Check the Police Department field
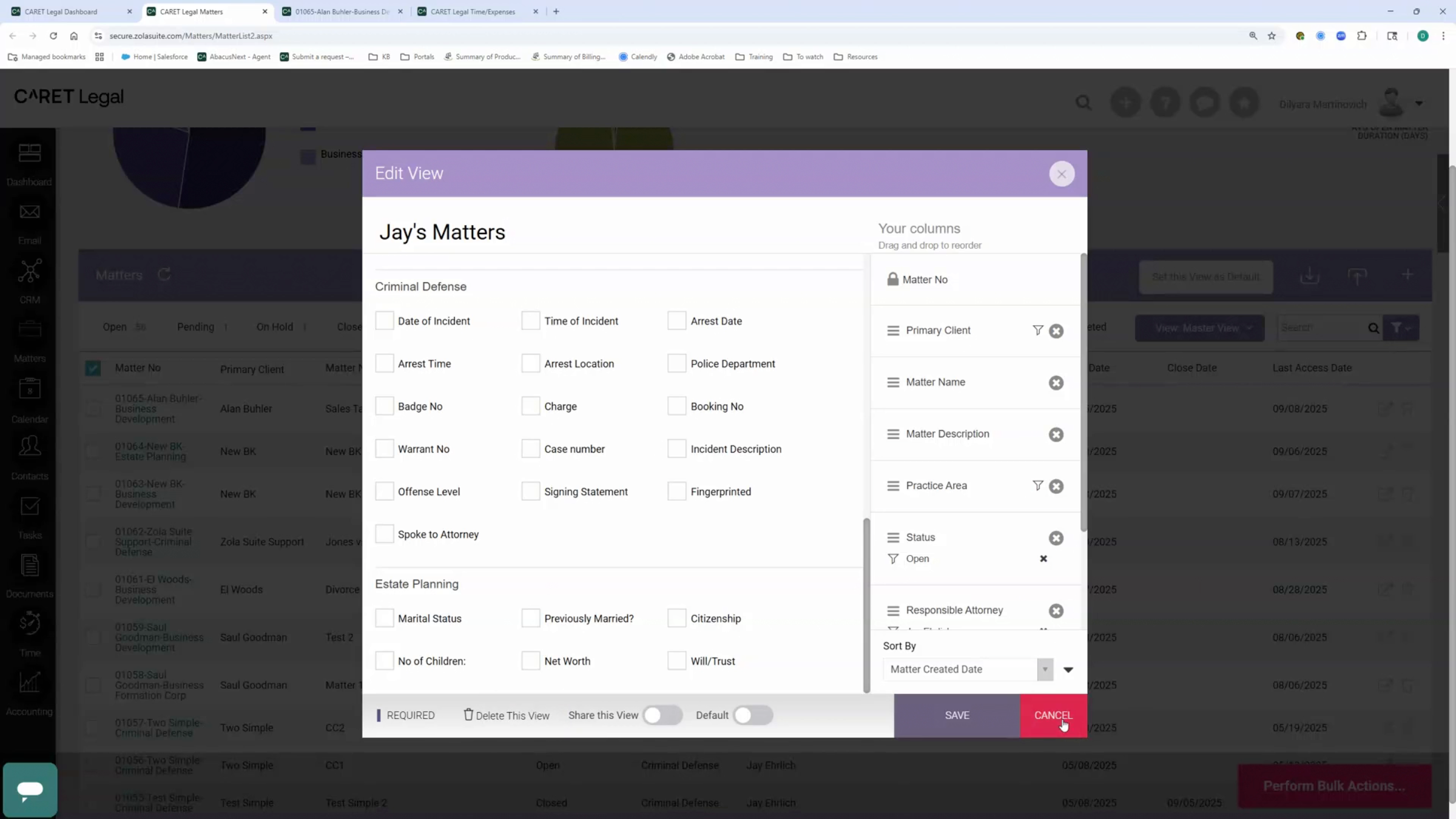The image size is (1456, 819). pyautogui.click(x=676, y=363)
